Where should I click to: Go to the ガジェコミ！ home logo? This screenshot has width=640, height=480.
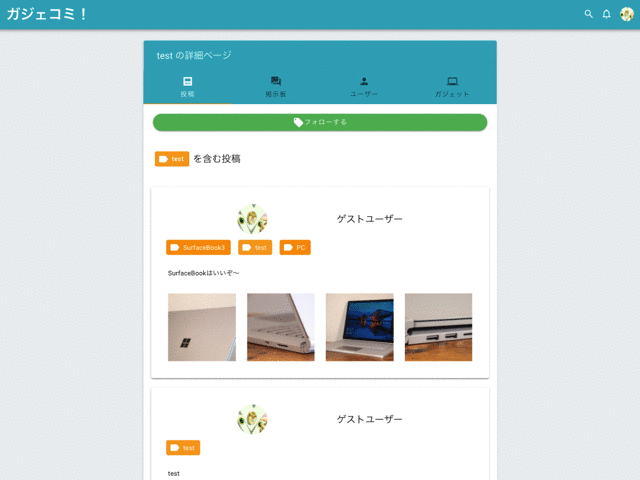click(x=47, y=14)
